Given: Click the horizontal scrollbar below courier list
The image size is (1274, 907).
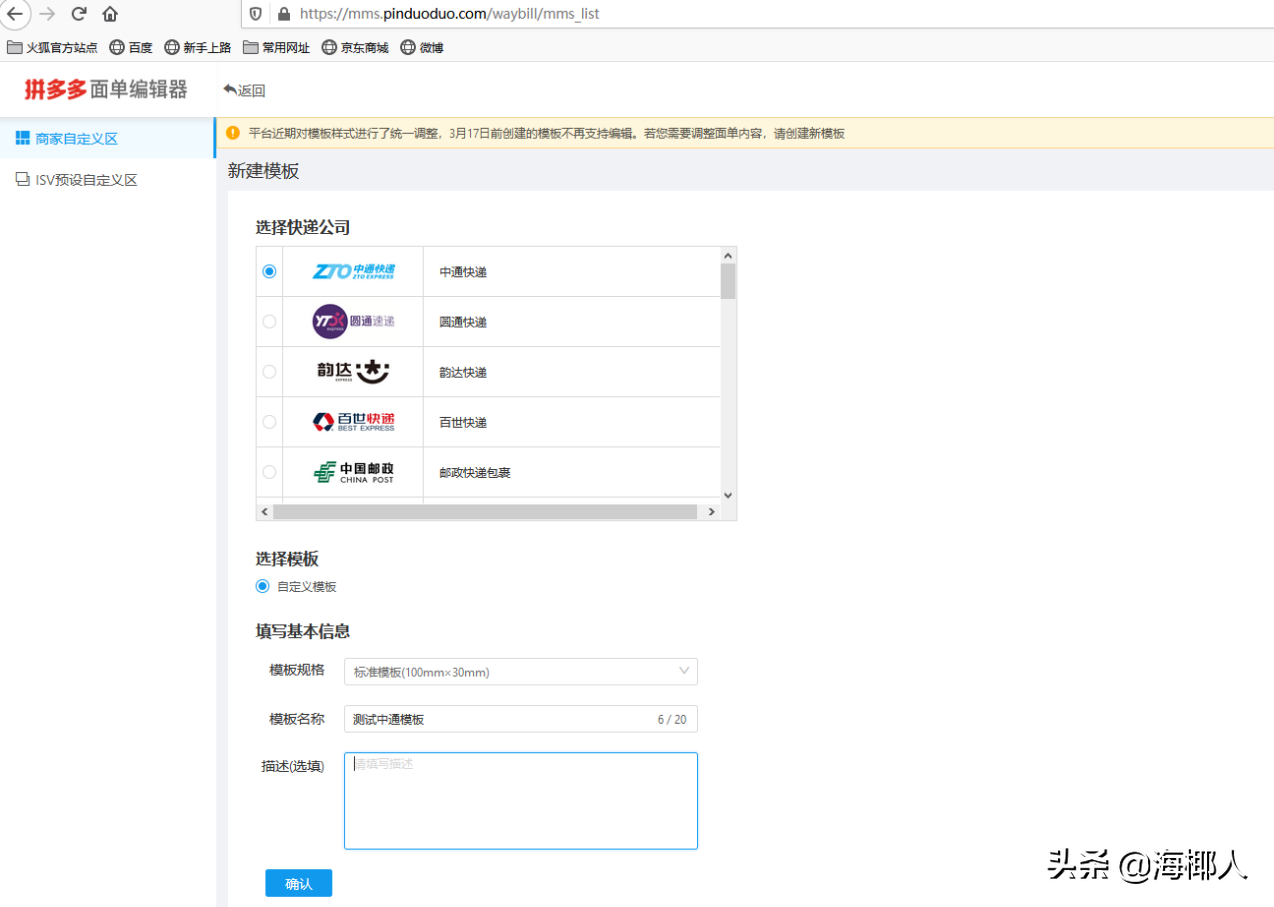Looking at the screenshot, I should coord(487,511).
